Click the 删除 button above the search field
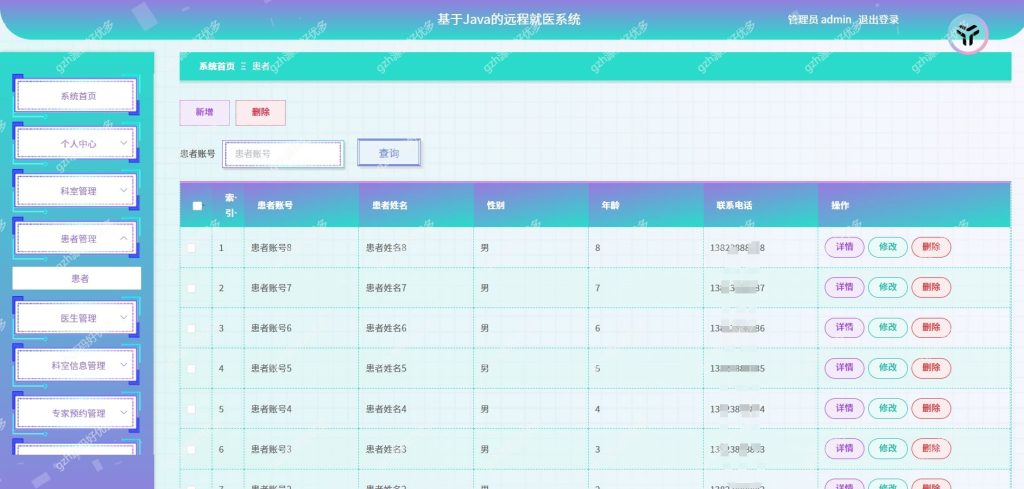This screenshot has height=489, width=1024. [x=261, y=112]
